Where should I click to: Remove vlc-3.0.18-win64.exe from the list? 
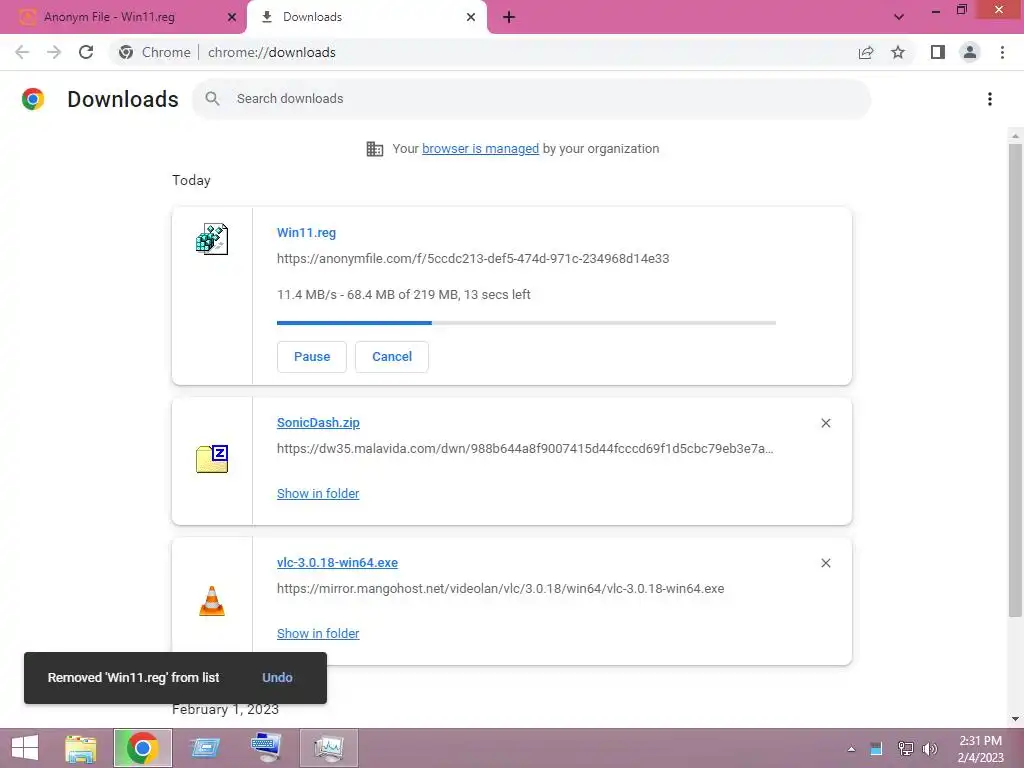point(825,563)
